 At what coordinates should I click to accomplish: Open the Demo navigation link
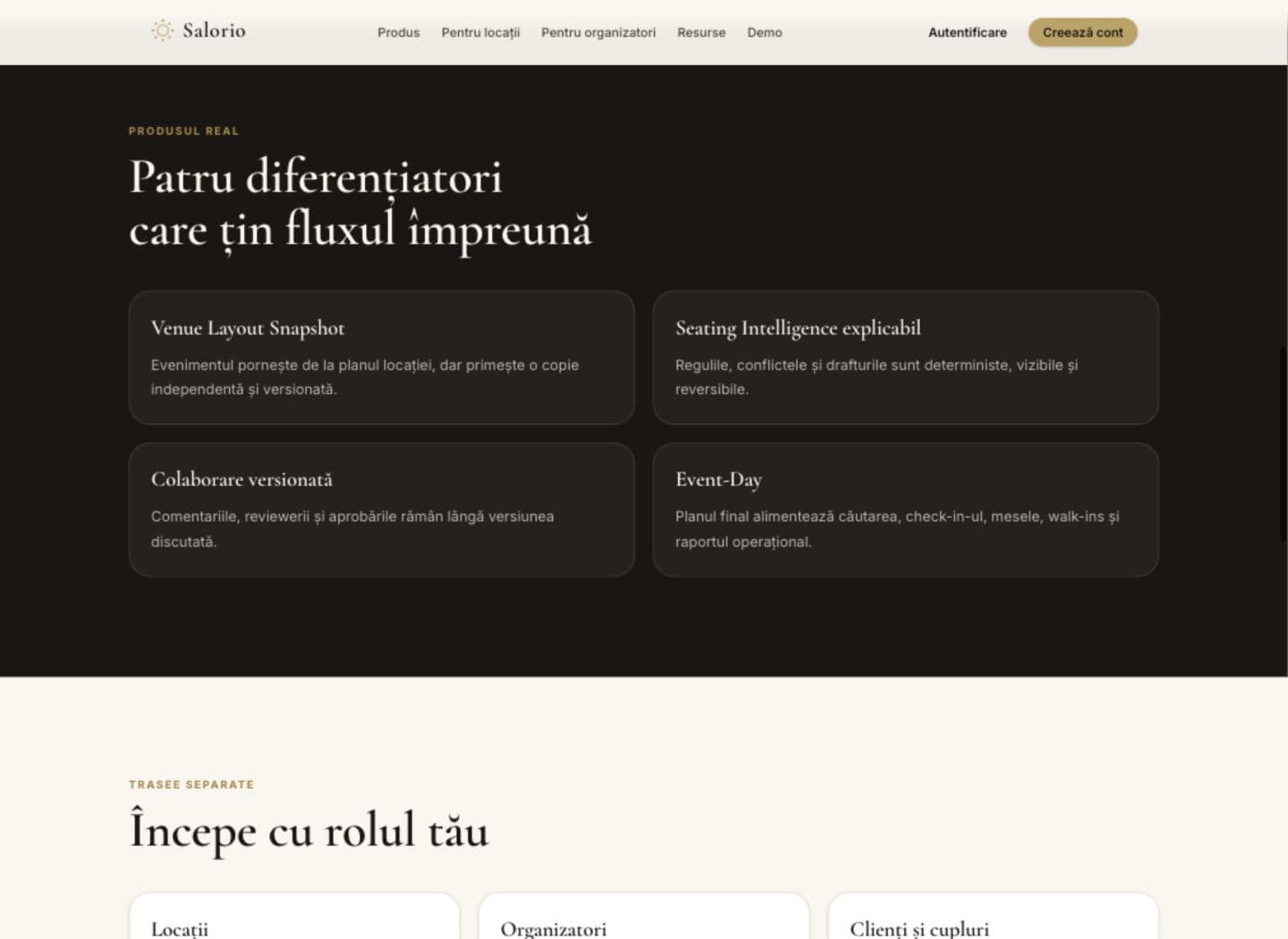coord(765,32)
